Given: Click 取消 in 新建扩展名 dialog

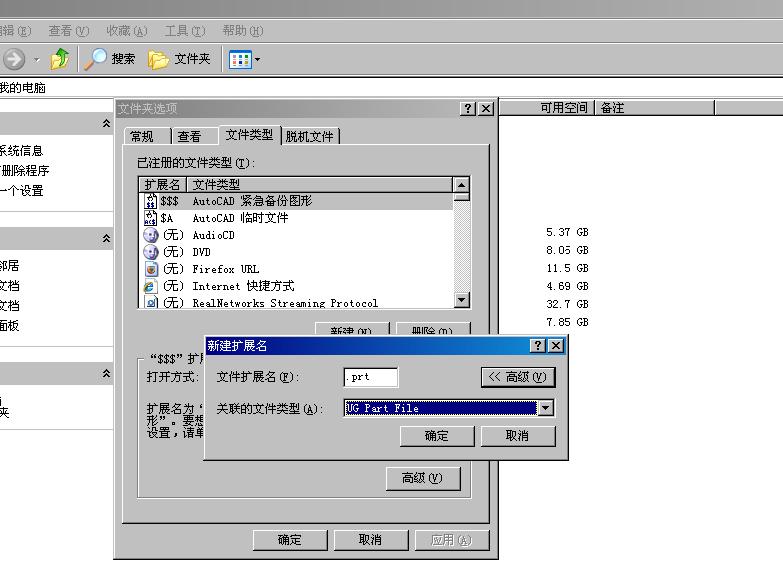Looking at the screenshot, I should click(518, 436).
